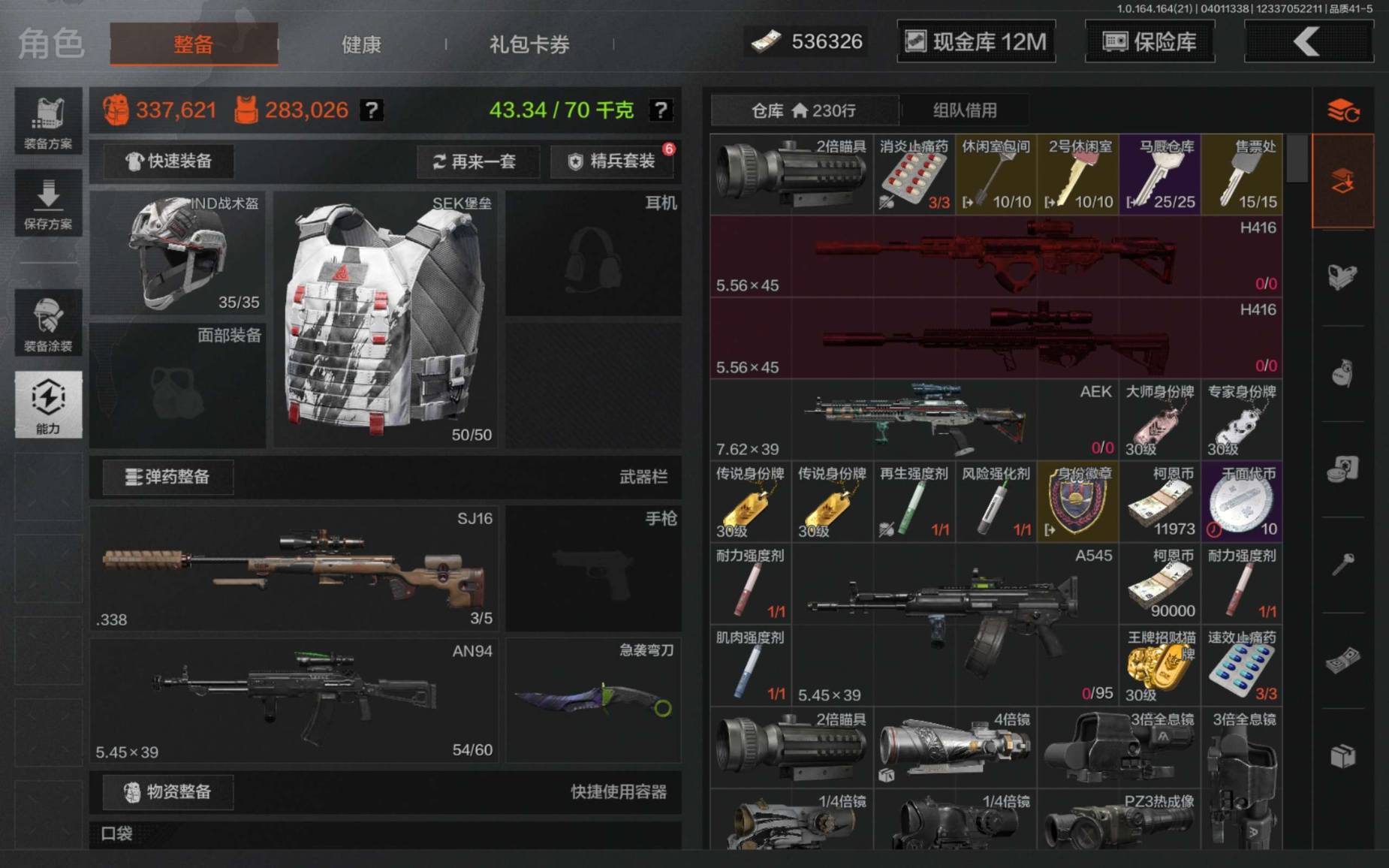This screenshot has width=1389, height=868.
Task: Open the 保险库 safe
Action: coord(1149,41)
